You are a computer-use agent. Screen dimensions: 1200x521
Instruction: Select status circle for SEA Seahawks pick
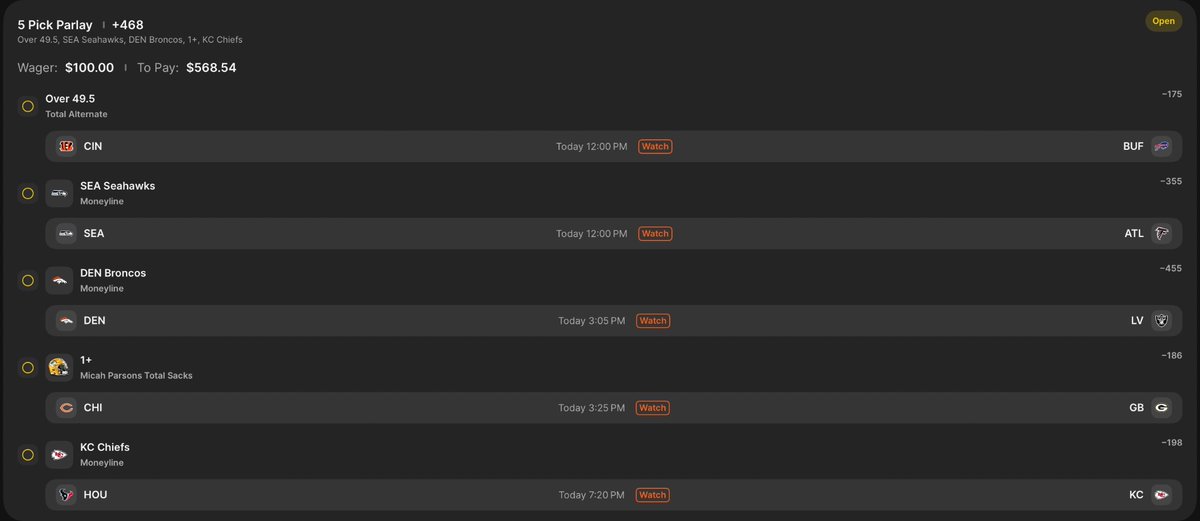(x=28, y=193)
